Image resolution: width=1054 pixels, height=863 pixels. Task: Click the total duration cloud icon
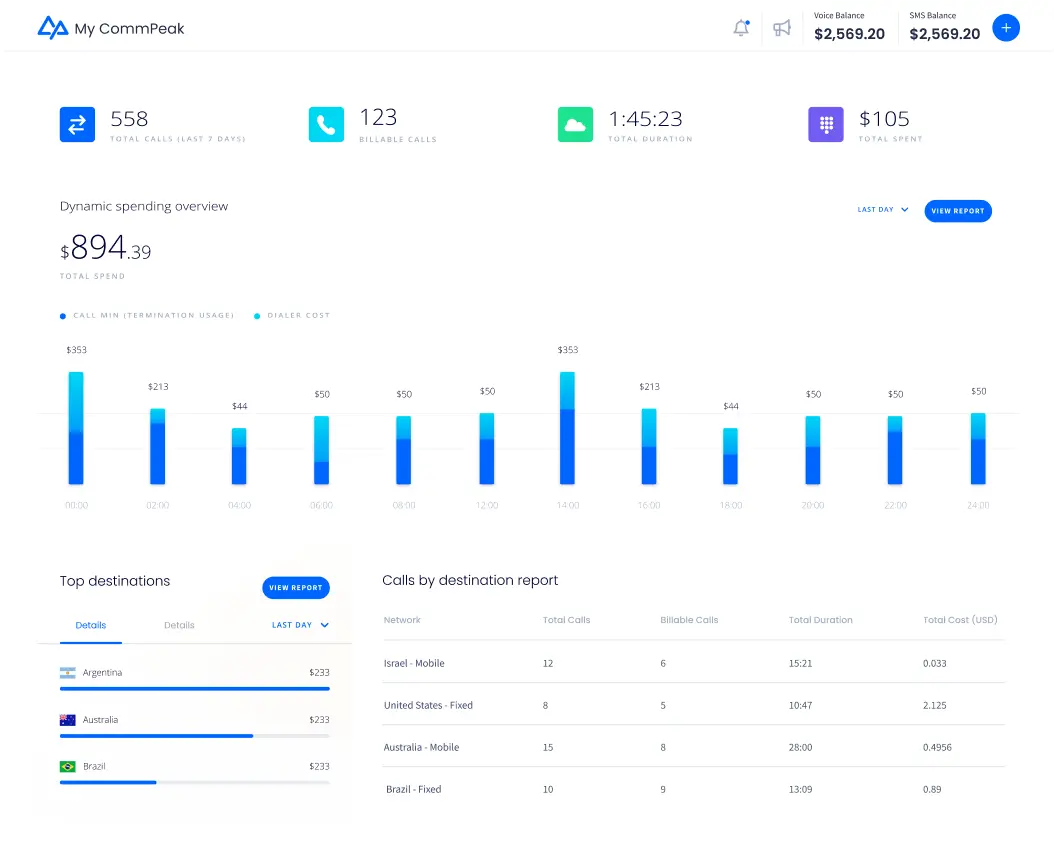(x=575, y=125)
